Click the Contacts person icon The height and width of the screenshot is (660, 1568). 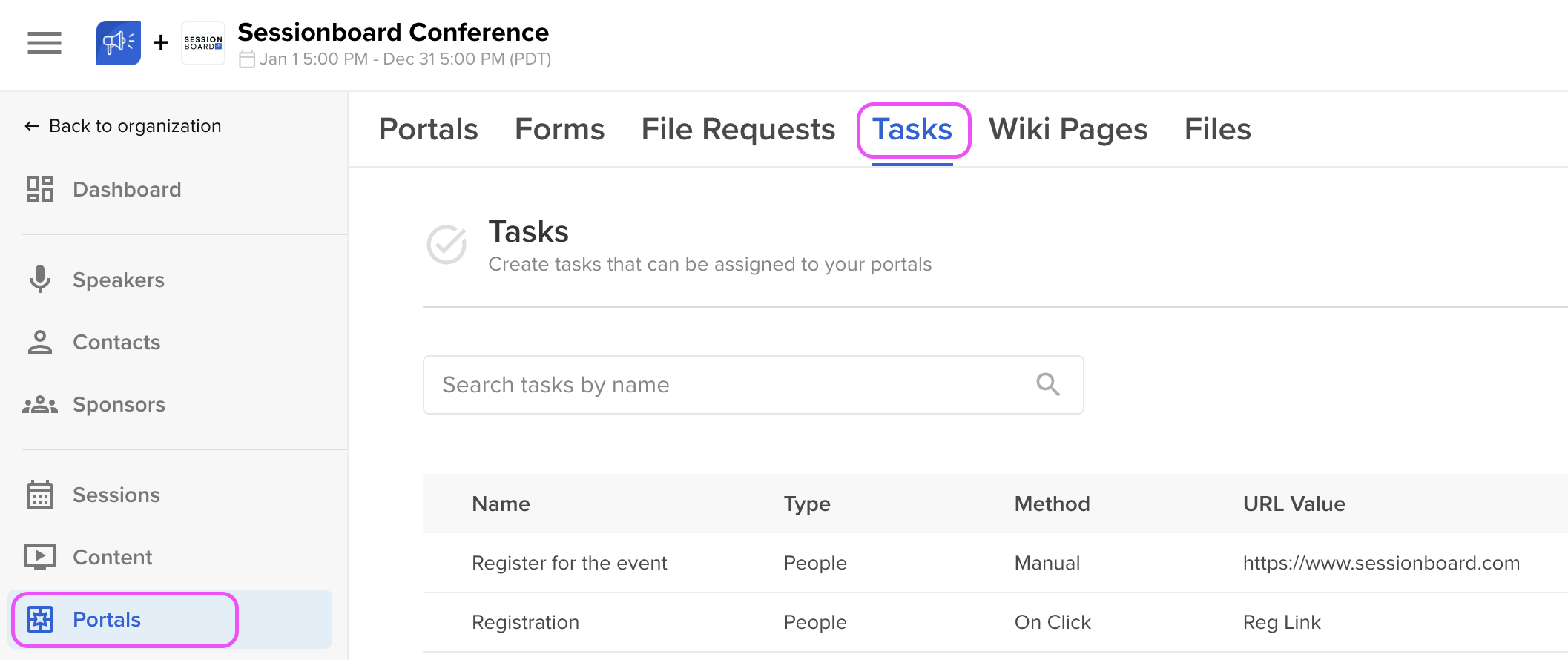pos(40,342)
